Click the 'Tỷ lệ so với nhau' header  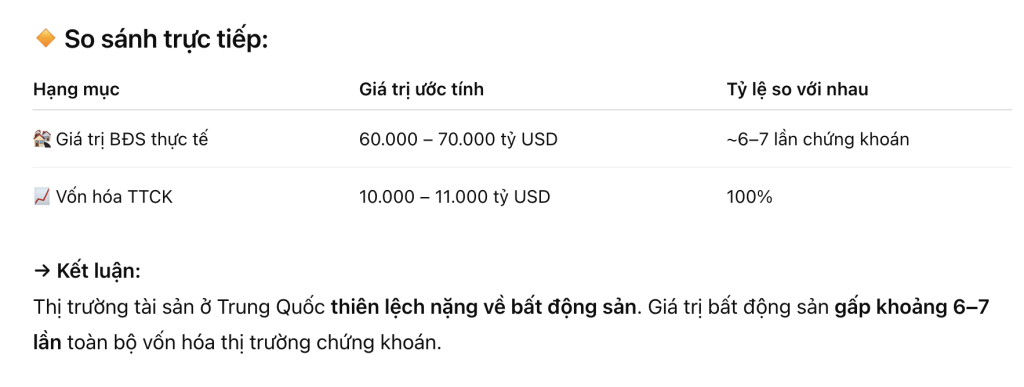click(797, 89)
